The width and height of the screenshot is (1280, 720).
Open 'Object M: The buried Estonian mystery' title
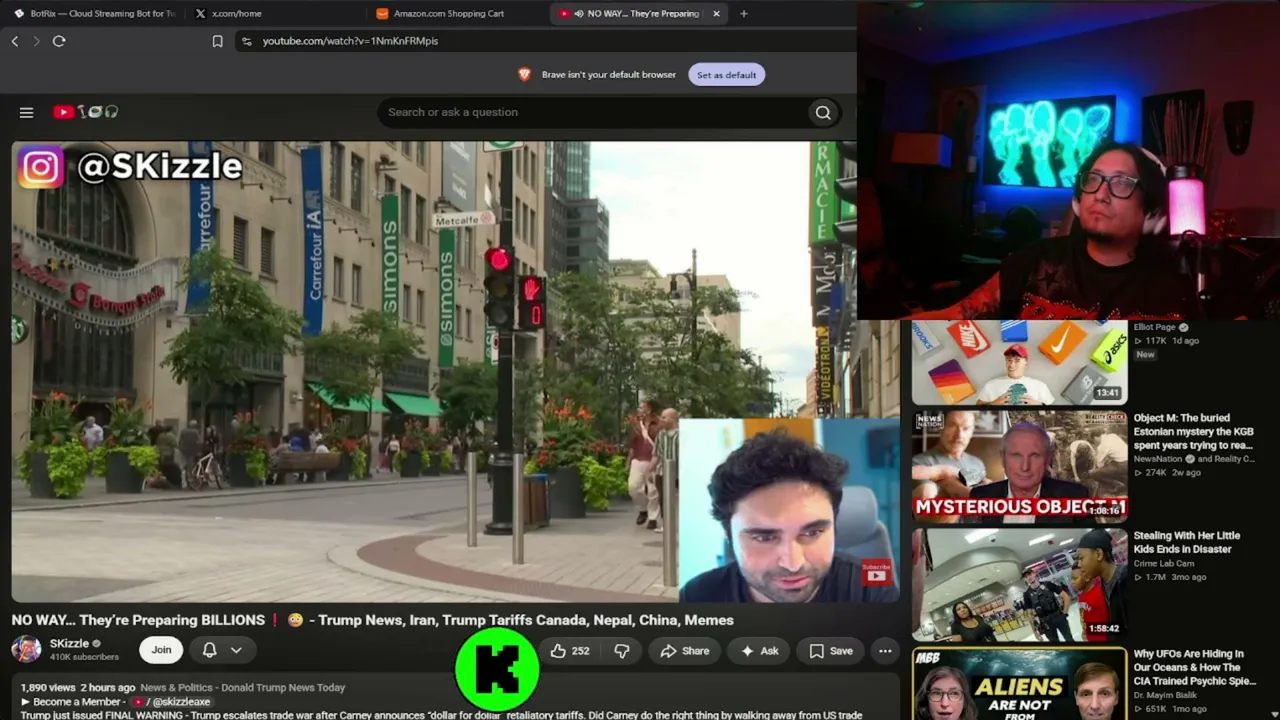pos(1193,431)
